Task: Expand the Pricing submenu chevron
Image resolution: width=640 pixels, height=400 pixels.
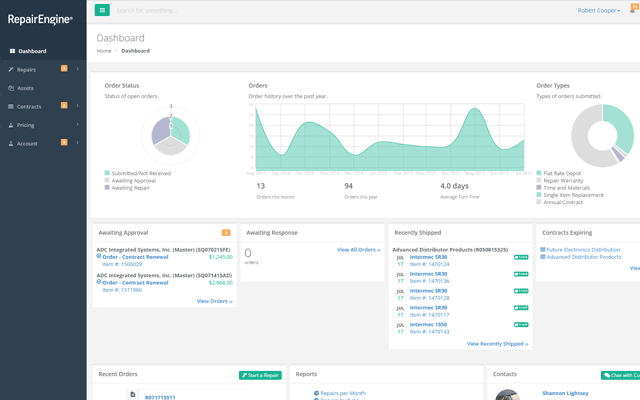Action: 78,124
